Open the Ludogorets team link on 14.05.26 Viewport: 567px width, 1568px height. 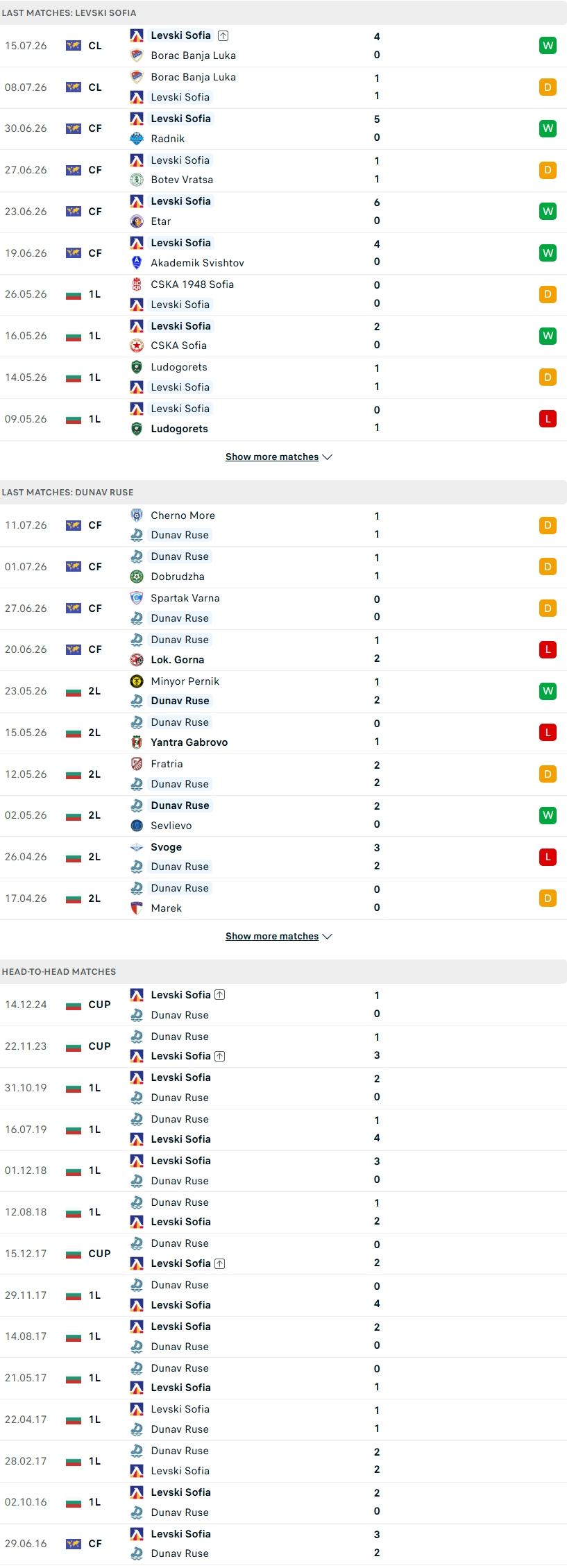[x=179, y=367]
